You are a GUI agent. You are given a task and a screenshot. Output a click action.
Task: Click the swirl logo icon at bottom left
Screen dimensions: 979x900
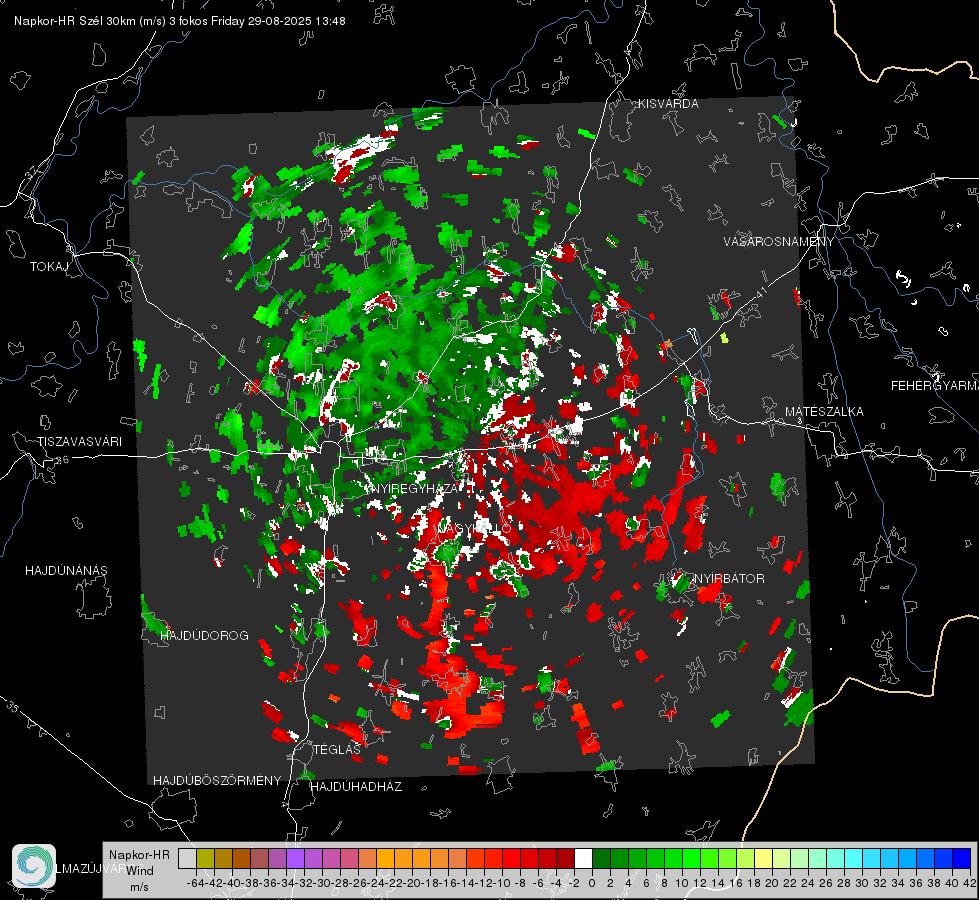click(34, 866)
